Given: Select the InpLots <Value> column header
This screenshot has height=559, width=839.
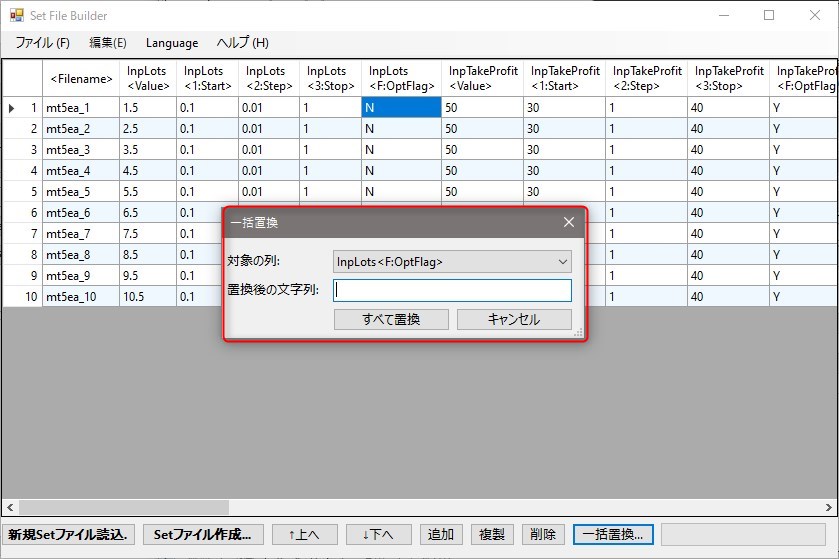Looking at the screenshot, I should pyautogui.click(x=148, y=78).
